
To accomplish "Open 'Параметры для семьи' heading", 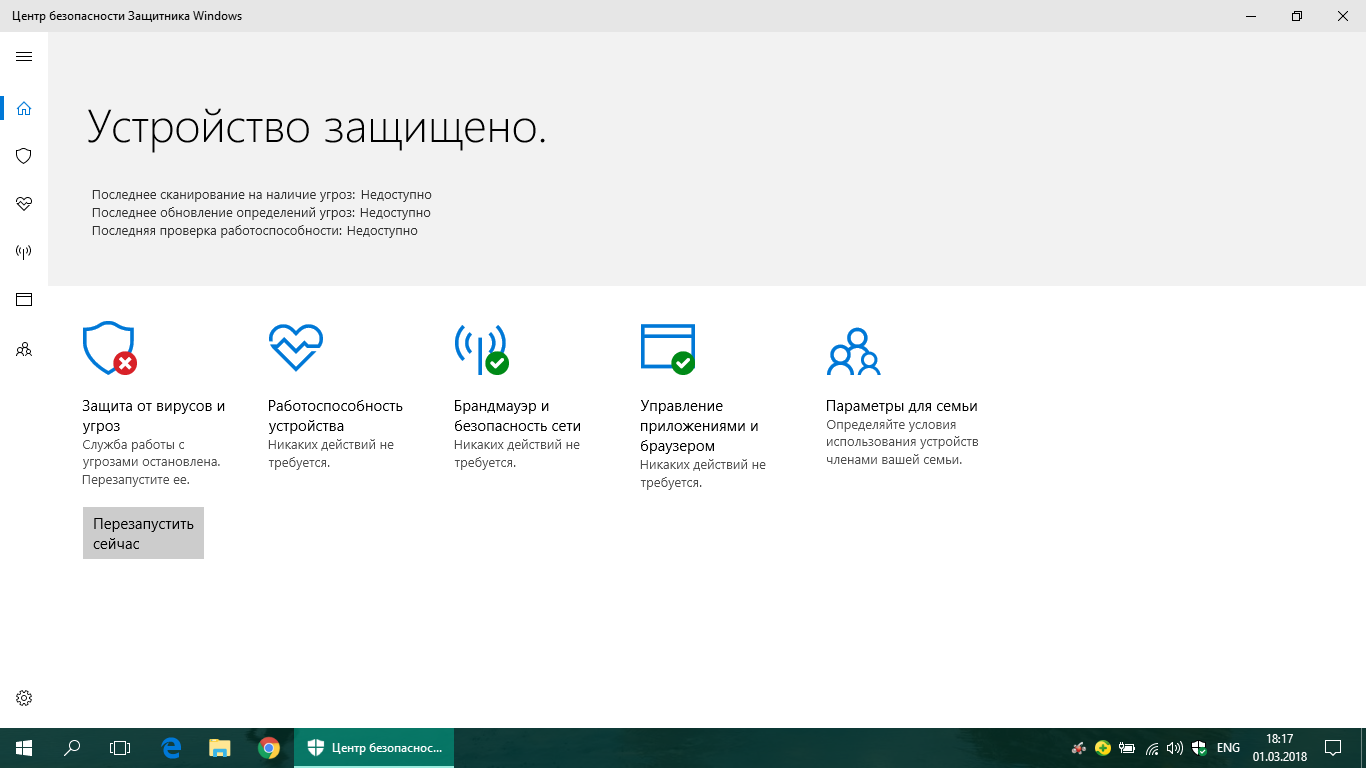I will pyautogui.click(x=902, y=406).
